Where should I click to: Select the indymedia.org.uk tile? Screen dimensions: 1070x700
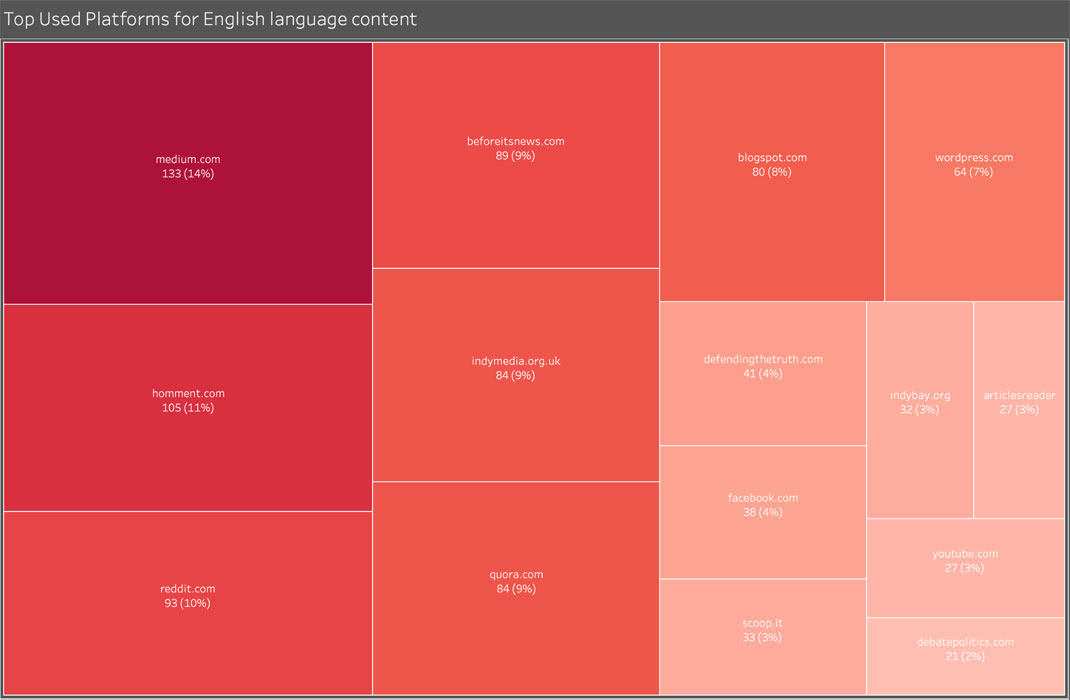click(516, 375)
